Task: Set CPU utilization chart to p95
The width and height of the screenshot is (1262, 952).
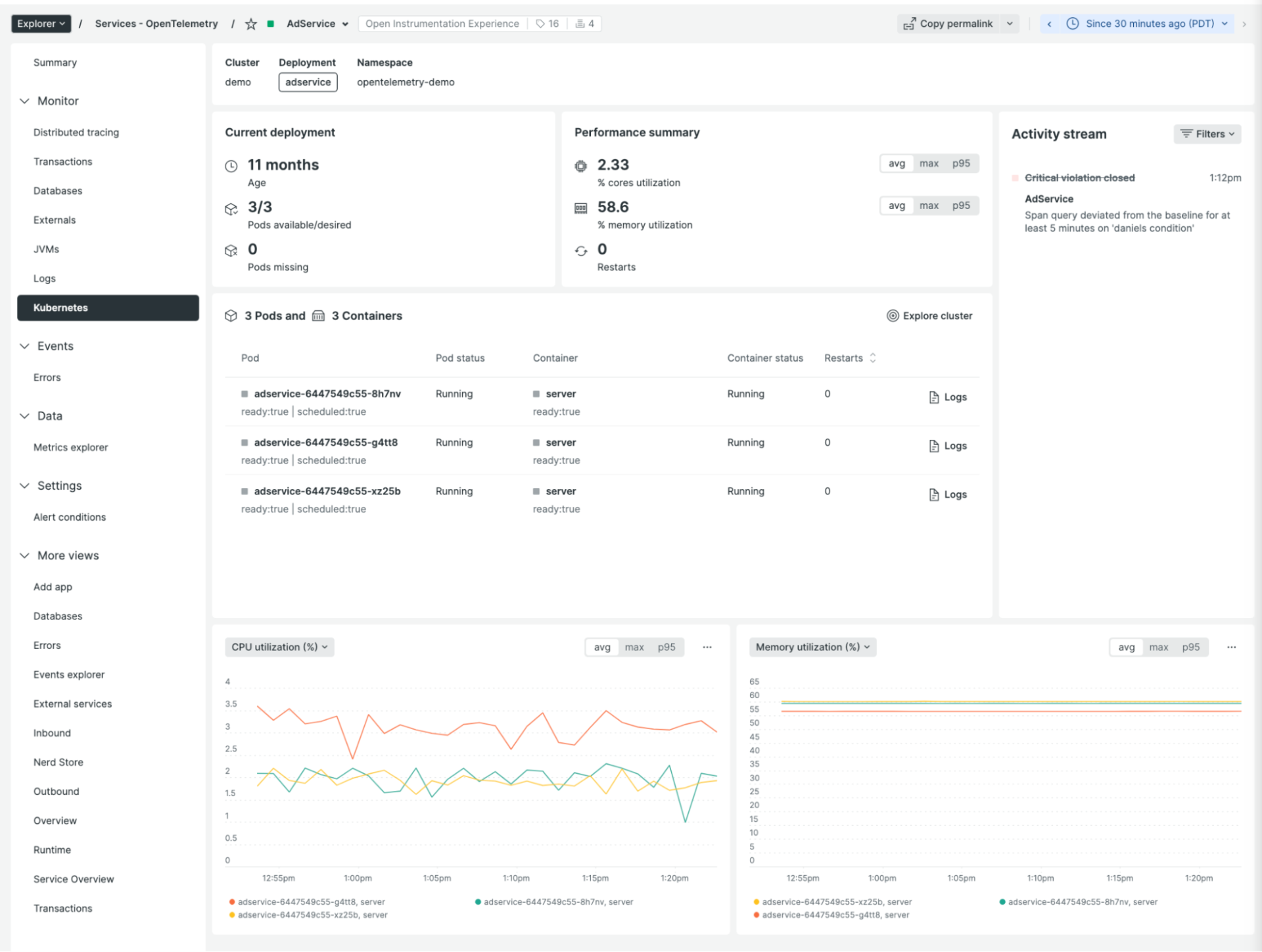Action: click(666, 647)
